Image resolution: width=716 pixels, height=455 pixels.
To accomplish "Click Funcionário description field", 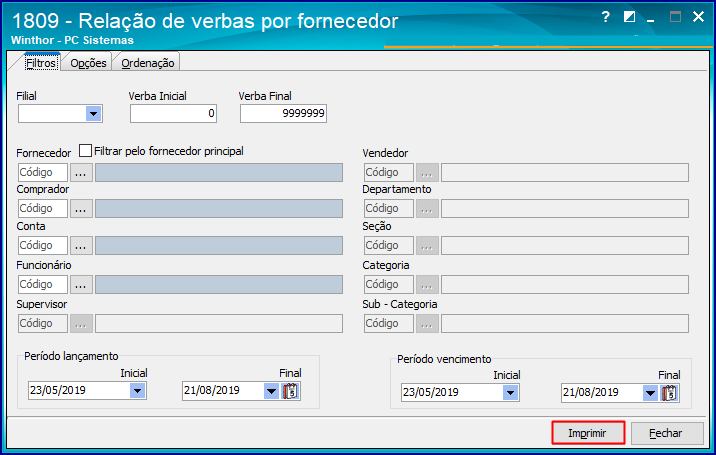I will pyautogui.click(x=219, y=285).
